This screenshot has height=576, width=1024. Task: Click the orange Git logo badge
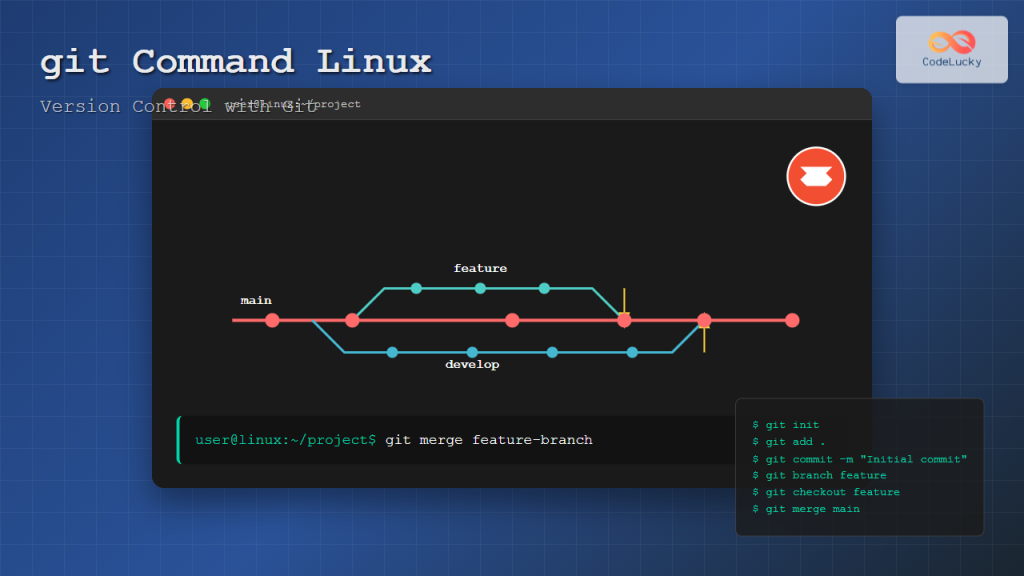tap(816, 176)
